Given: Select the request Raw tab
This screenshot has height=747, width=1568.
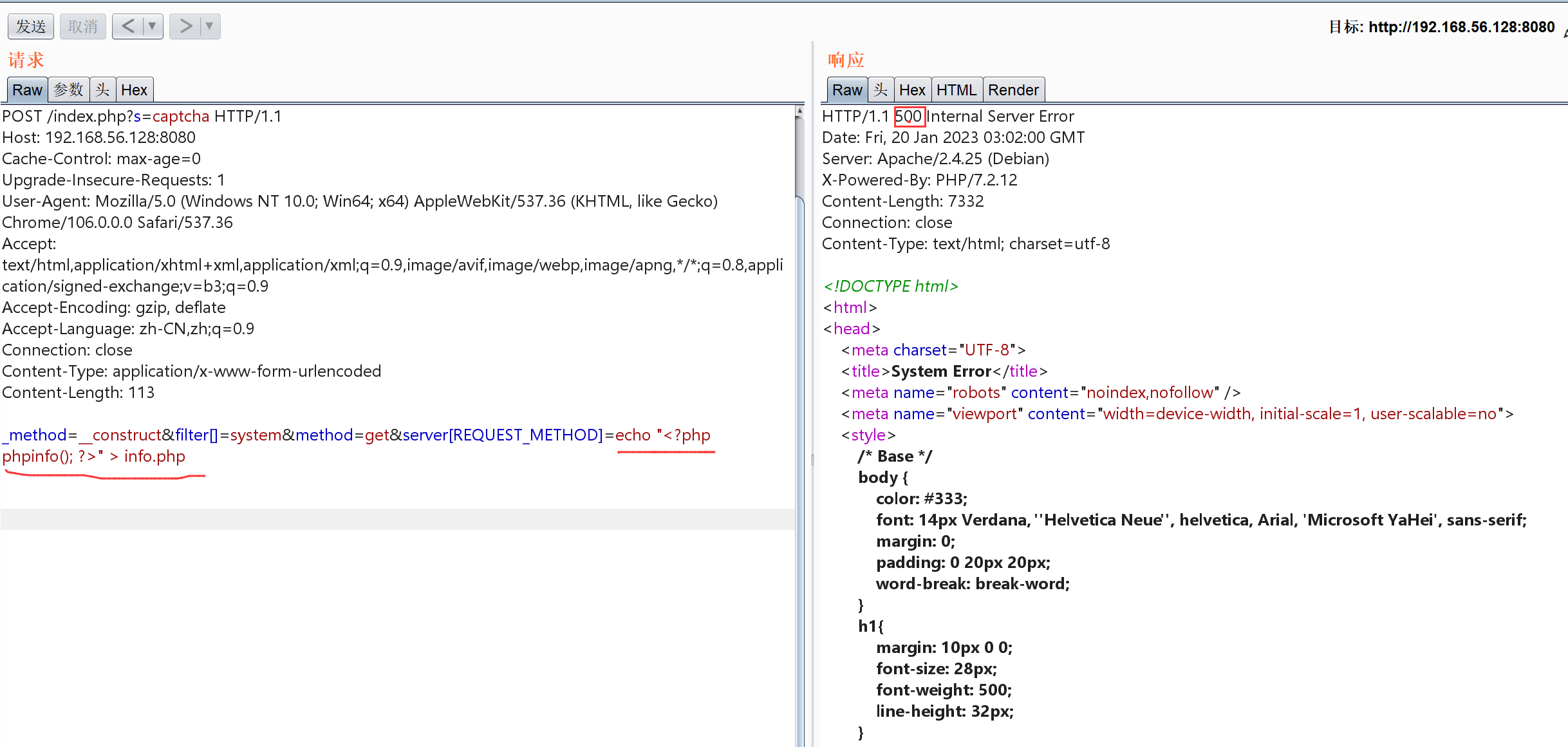Looking at the screenshot, I should 27,90.
